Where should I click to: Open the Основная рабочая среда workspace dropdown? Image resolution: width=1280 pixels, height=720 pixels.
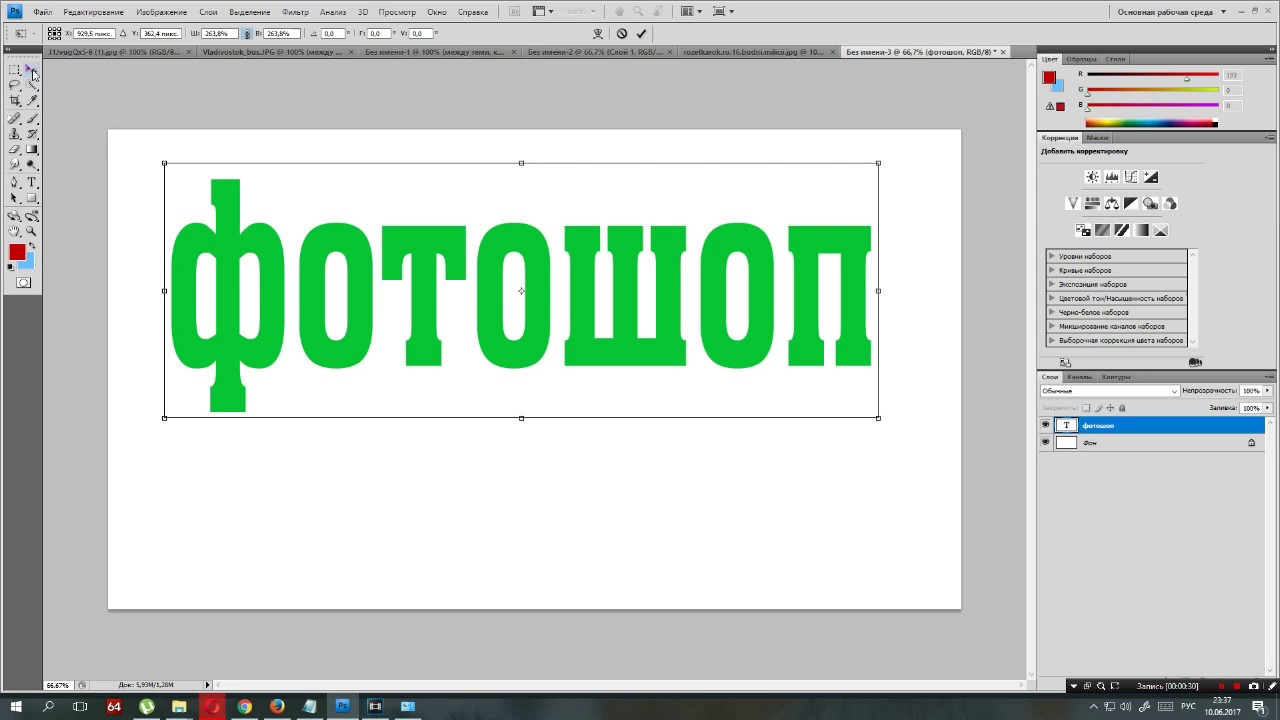click(1170, 12)
